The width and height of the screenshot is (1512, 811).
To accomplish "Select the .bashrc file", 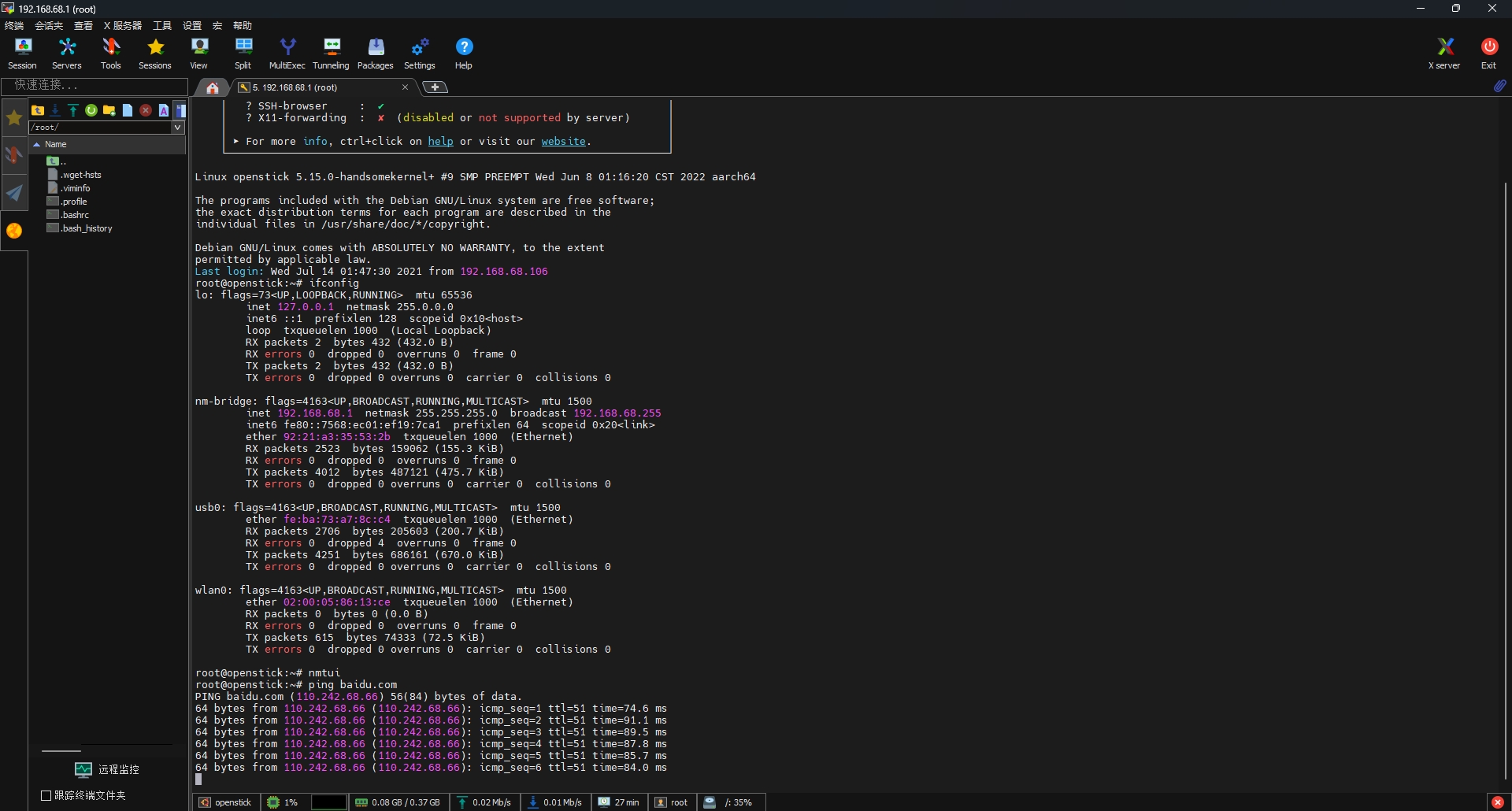I will pos(69,215).
